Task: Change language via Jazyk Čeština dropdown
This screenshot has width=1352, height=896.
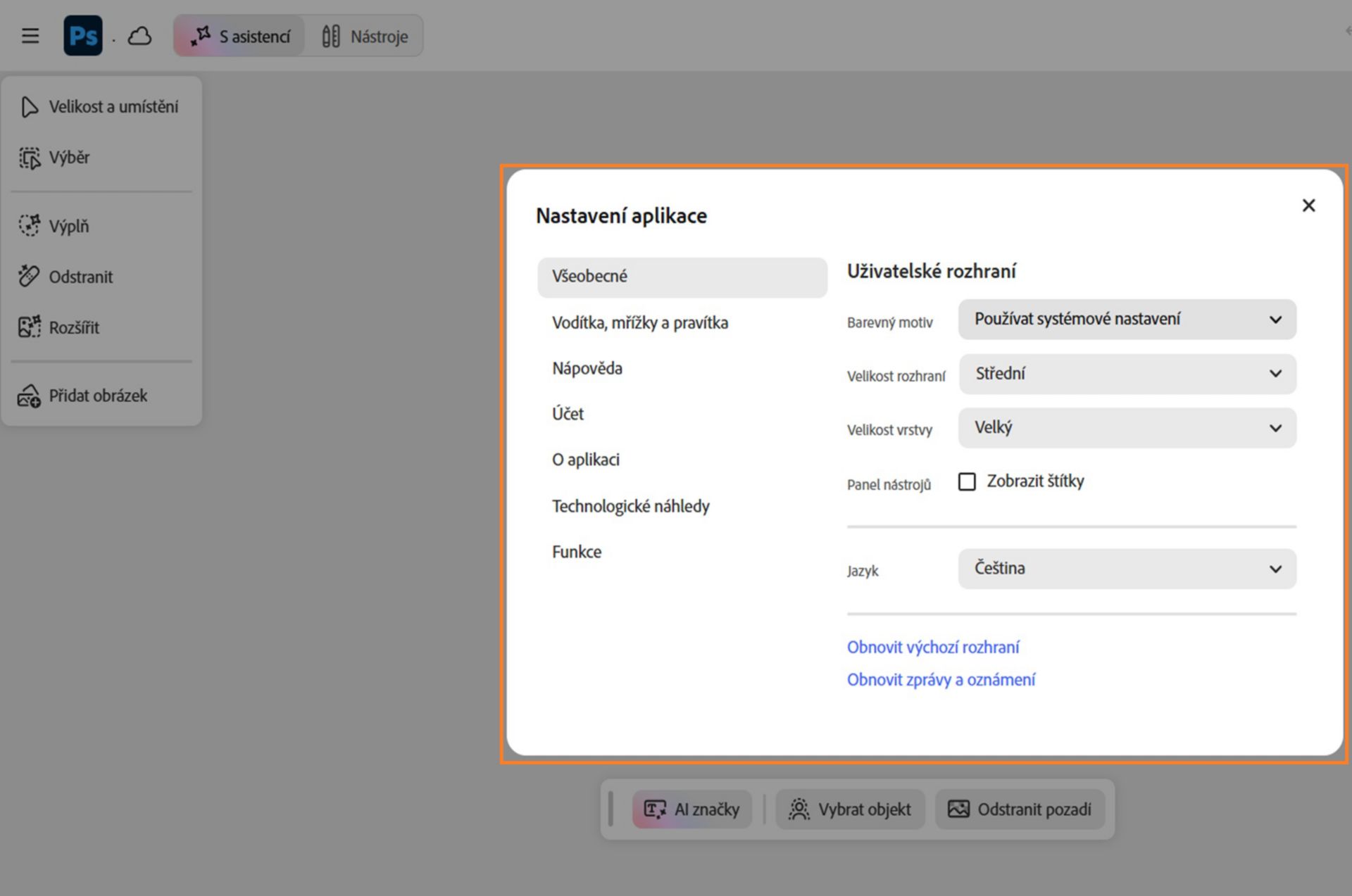Action: (x=1127, y=569)
